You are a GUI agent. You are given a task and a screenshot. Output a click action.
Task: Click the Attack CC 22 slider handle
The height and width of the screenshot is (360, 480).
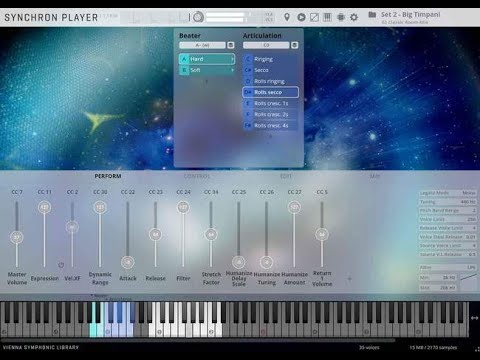128,262
